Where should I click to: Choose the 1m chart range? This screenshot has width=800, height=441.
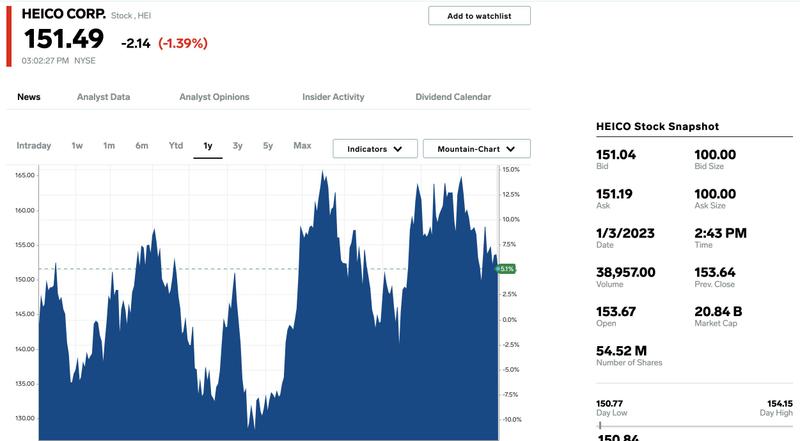(109, 145)
